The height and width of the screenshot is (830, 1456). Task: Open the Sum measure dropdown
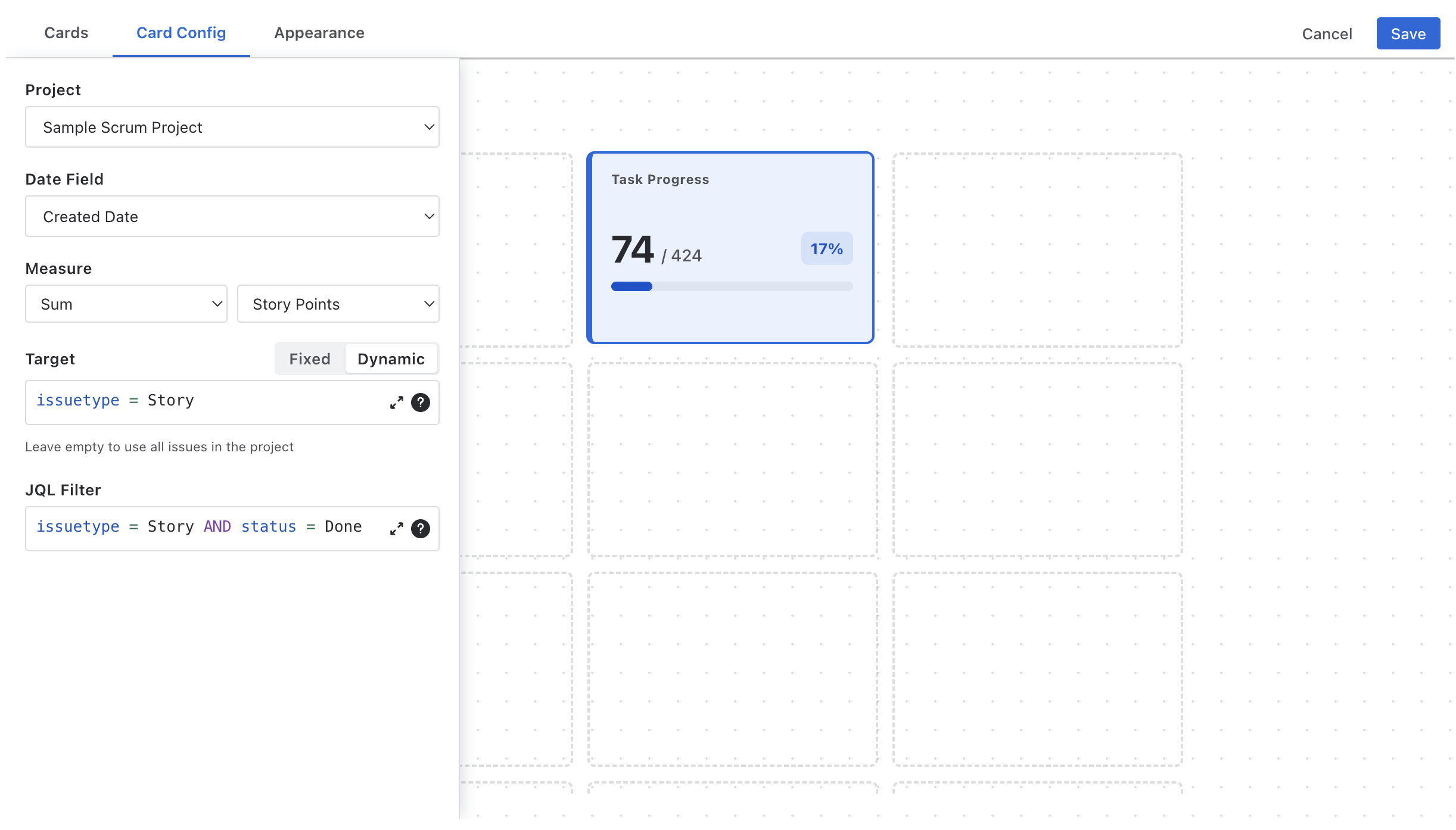(126, 304)
